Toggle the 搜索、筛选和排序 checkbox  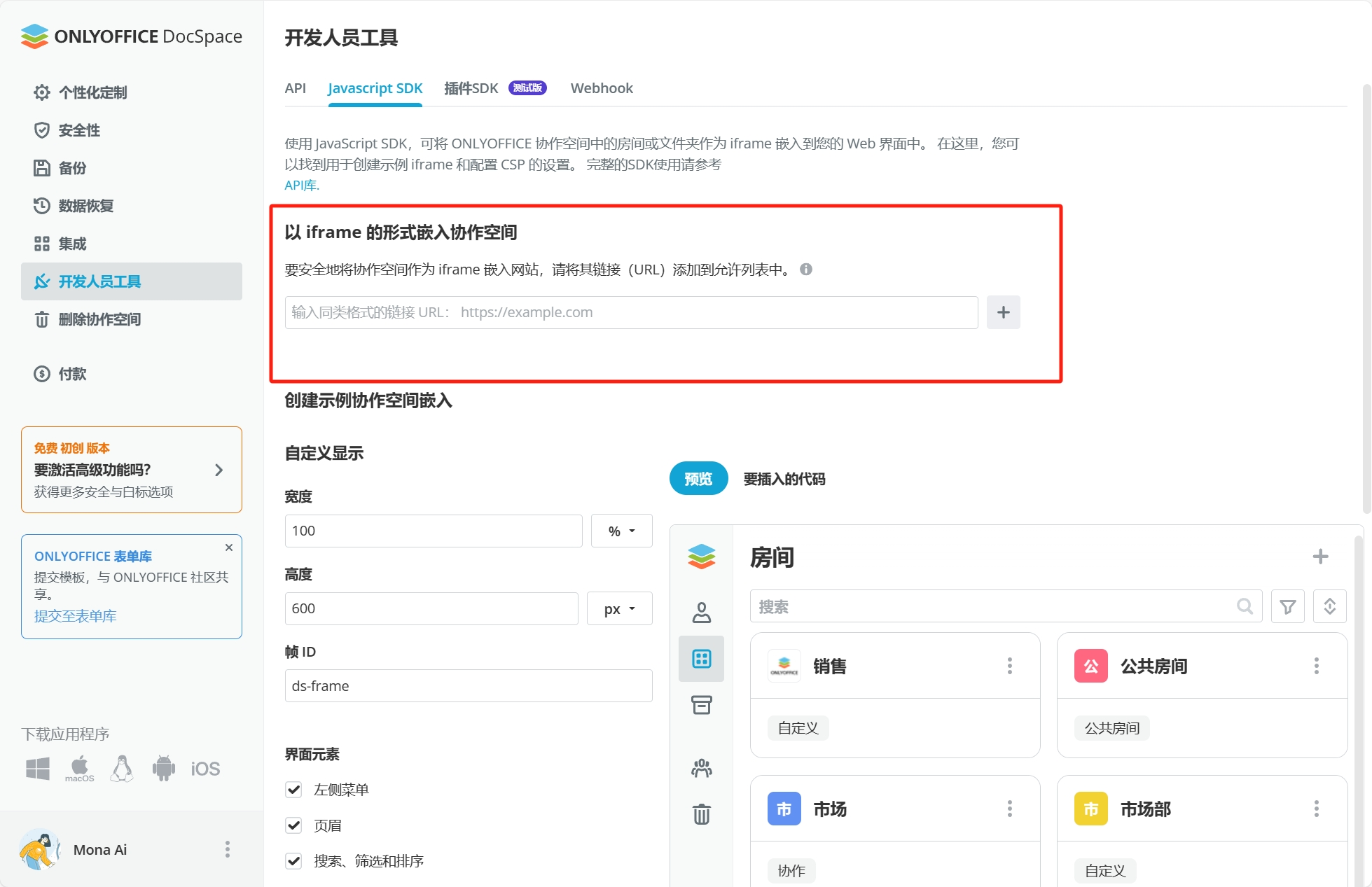point(294,861)
